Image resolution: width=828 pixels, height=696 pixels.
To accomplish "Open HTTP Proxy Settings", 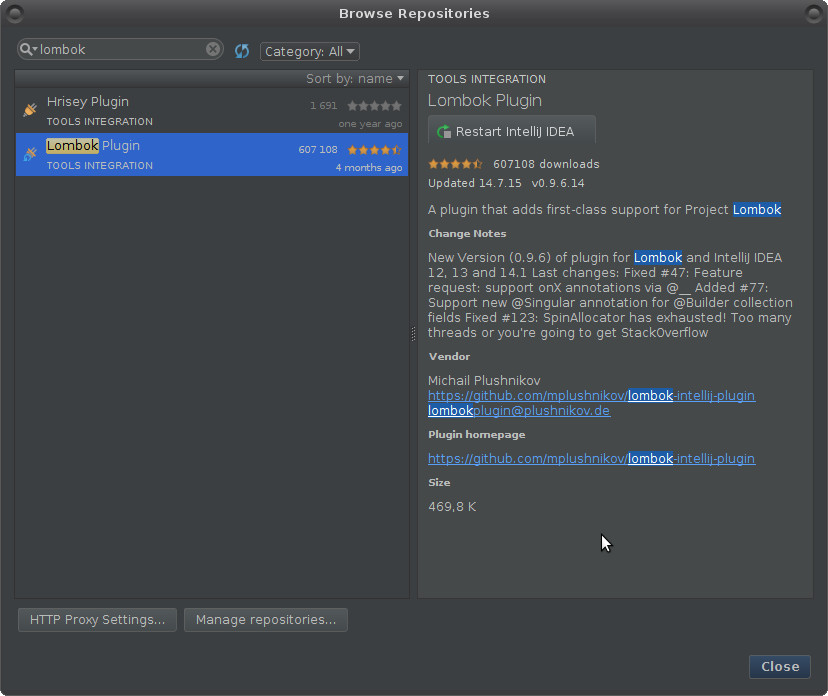I will point(96,620).
